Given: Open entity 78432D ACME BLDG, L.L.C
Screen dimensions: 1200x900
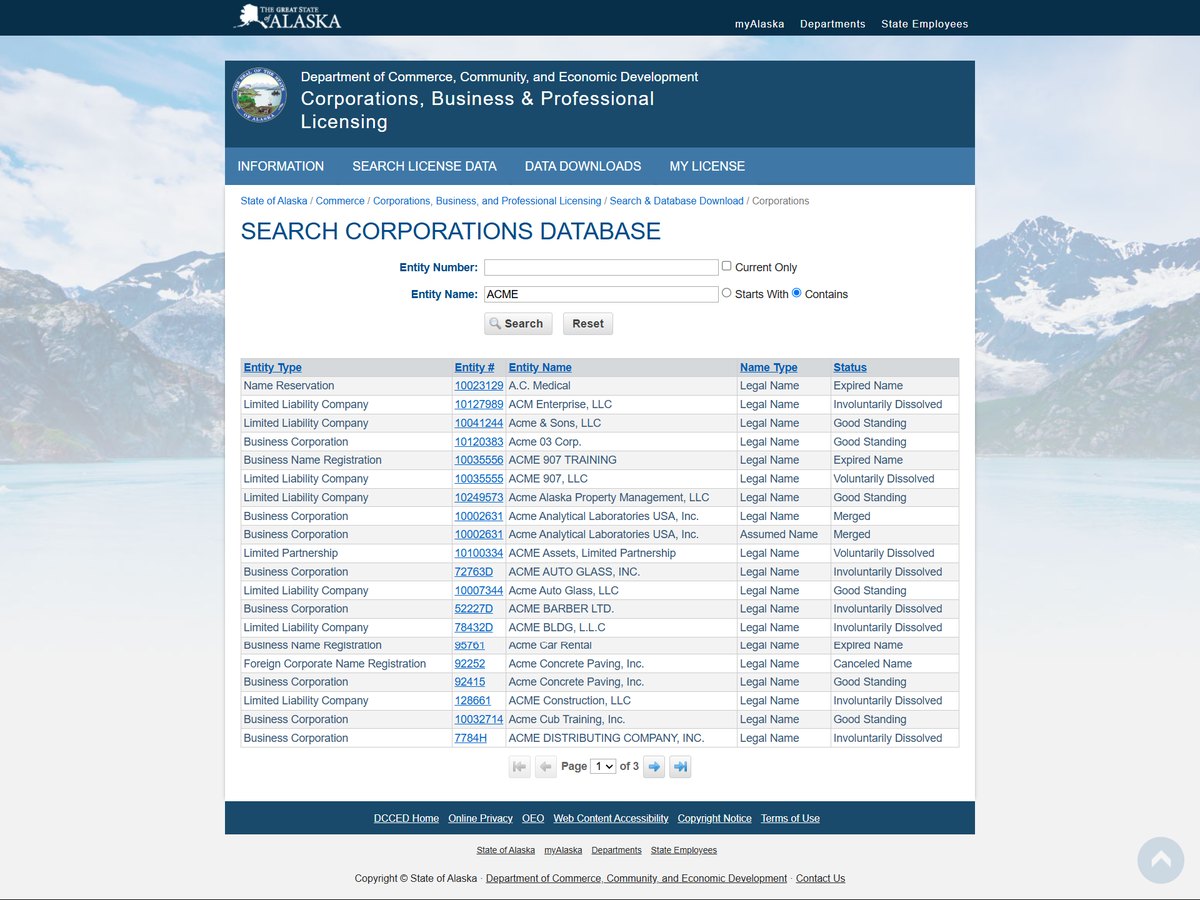Looking at the screenshot, I should pyautogui.click(x=474, y=628).
